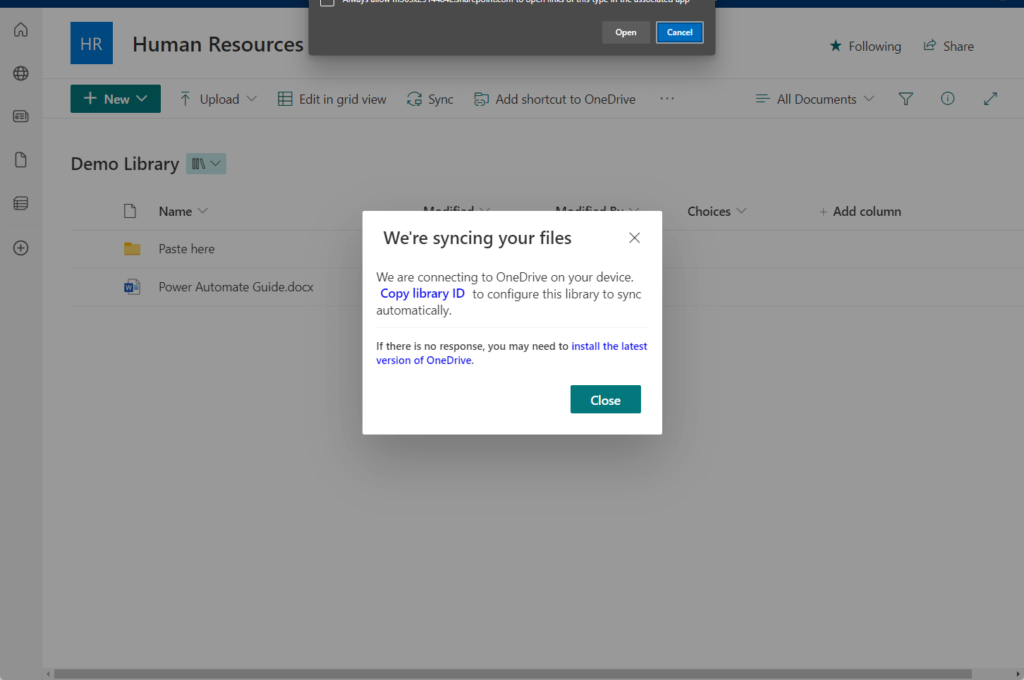Click Cancel in the browser prompt

pyautogui.click(x=679, y=32)
